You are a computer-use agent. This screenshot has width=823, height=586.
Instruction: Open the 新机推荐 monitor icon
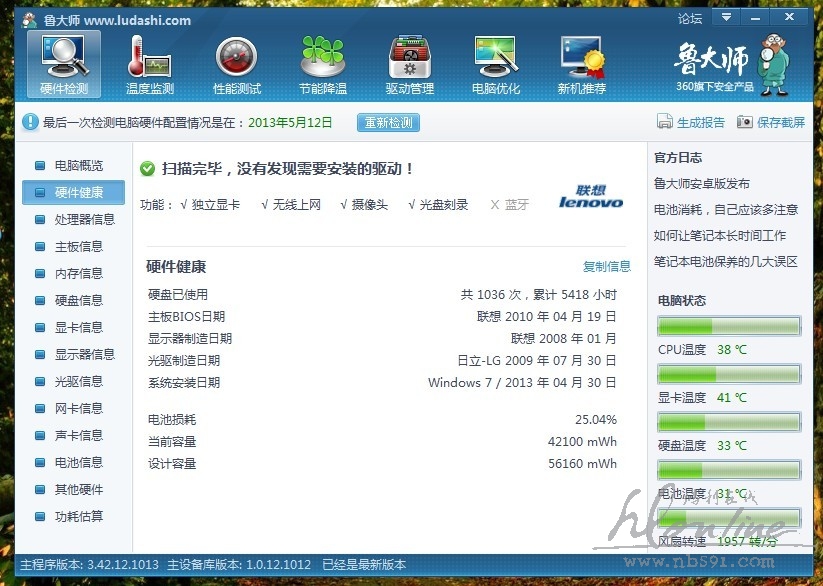[581, 57]
